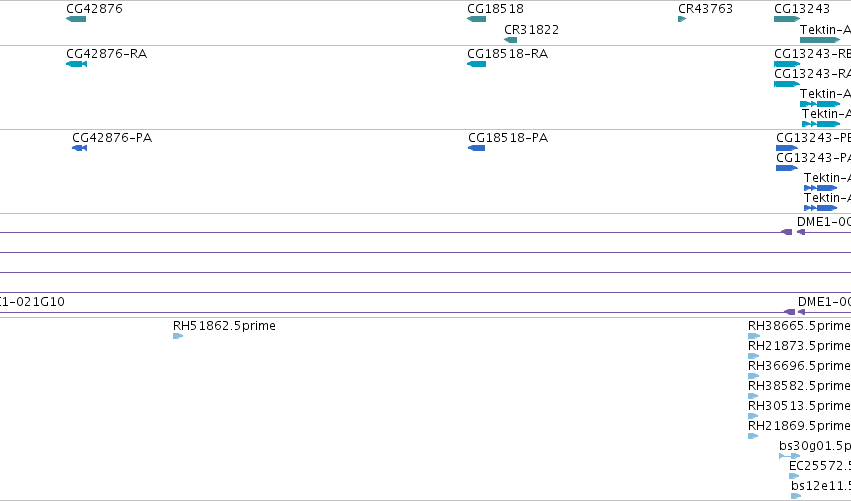
Task: Select the CG18518 gene label
Action: click(496, 9)
